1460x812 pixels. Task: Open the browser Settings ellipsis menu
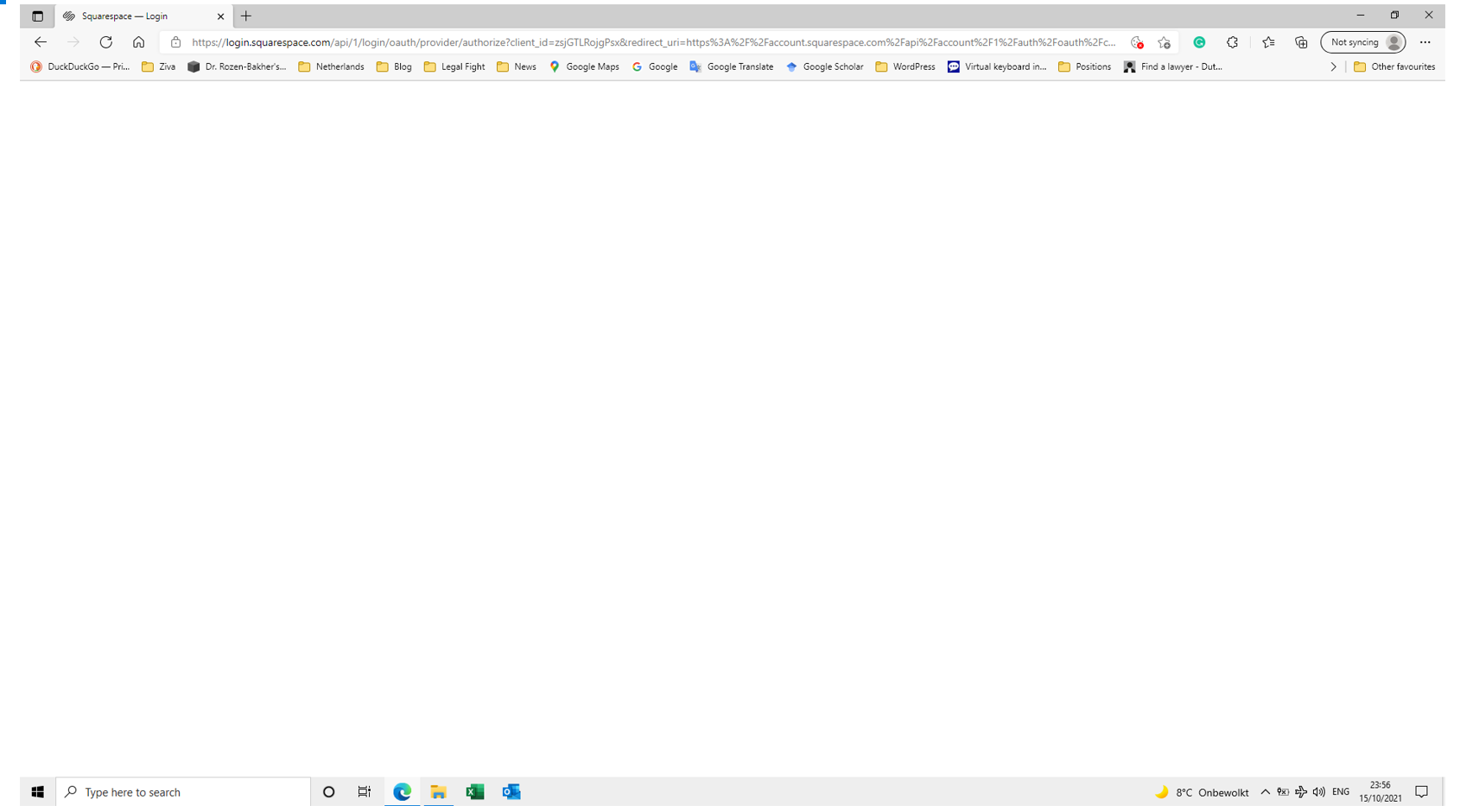1425,41
